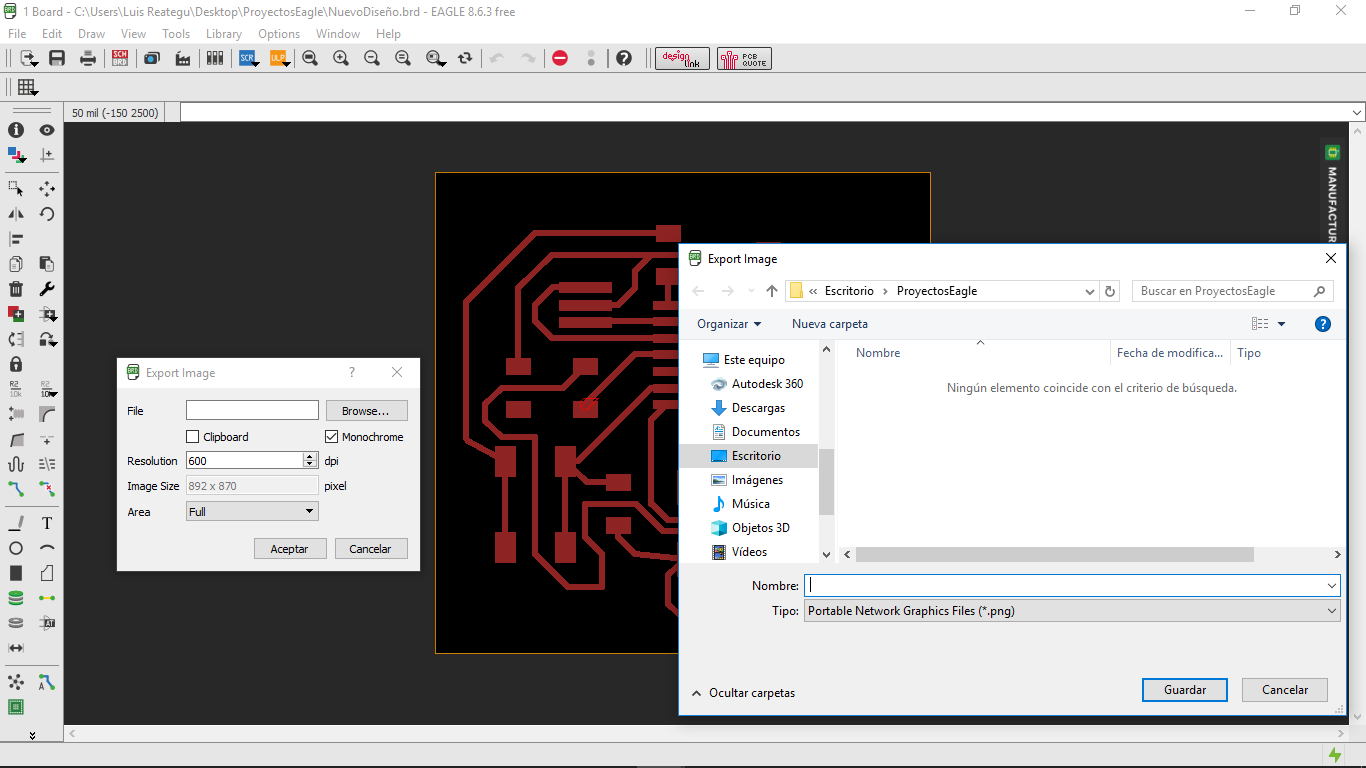Open Help question mark toolbar icon
This screenshot has width=1366, height=768.
pyautogui.click(x=624, y=58)
